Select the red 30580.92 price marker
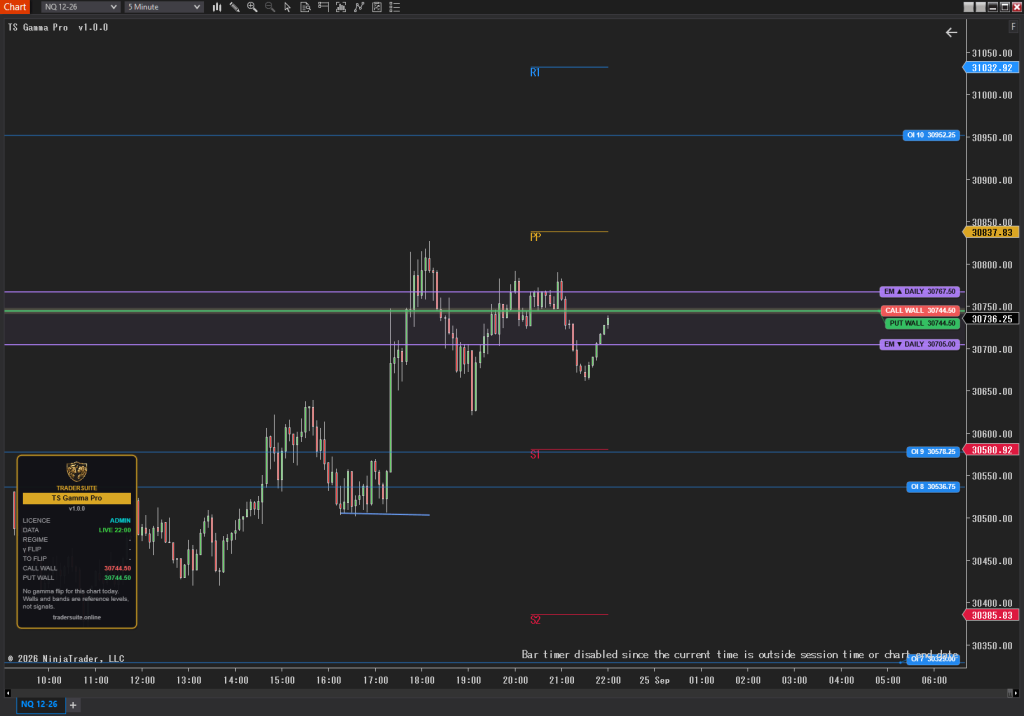Viewport: 1024px width, 716px height. 991,450
